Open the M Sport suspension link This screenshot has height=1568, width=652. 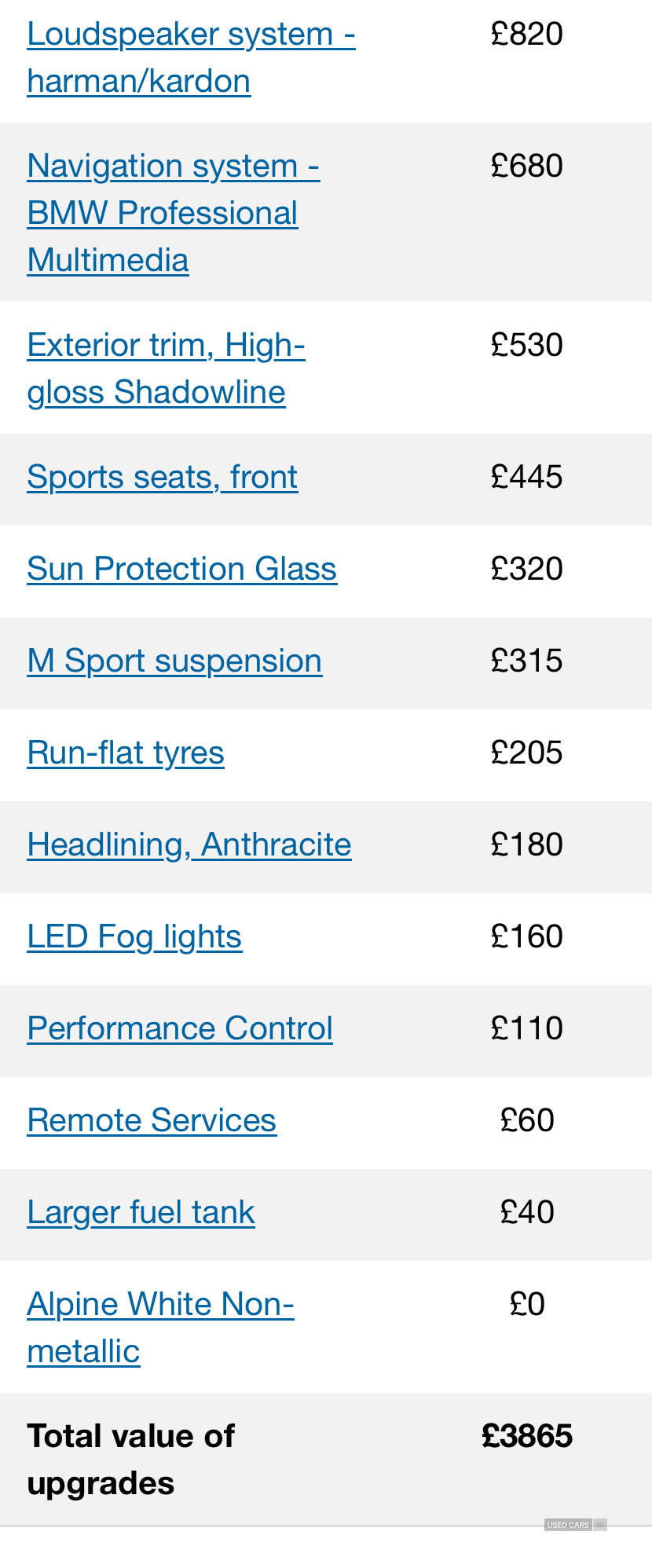pos(174,661)
